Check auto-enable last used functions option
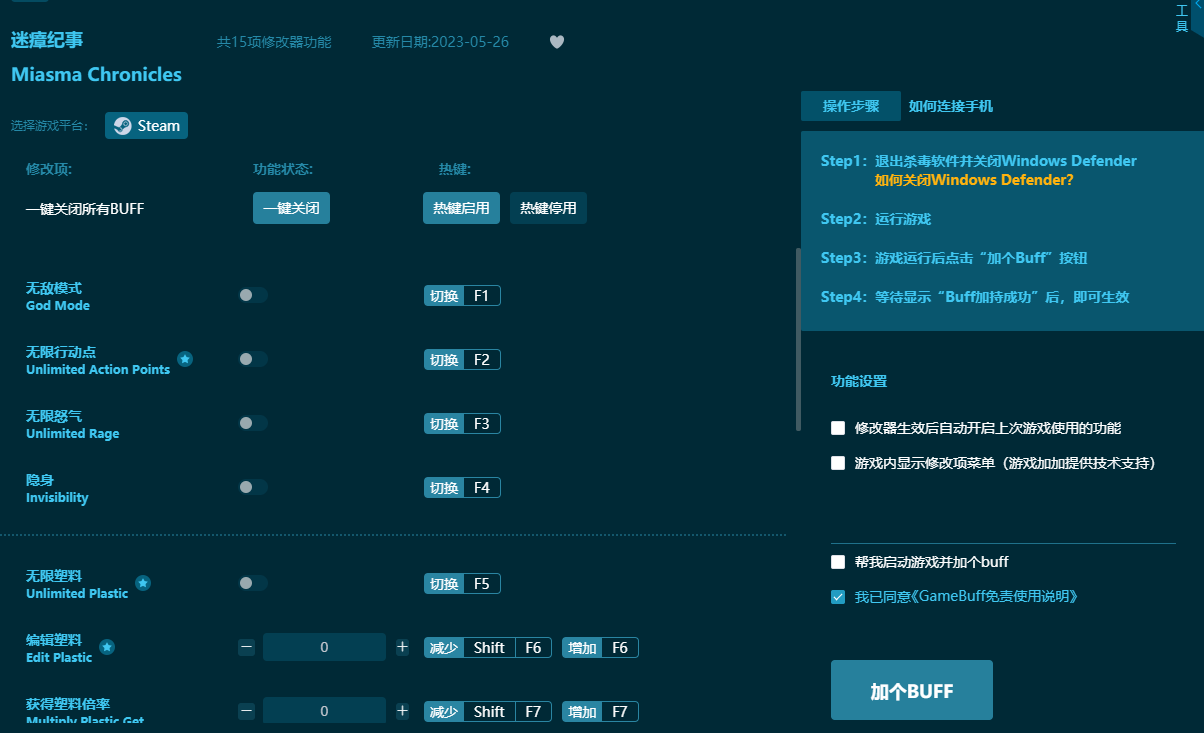Screen dimensions: 1204x733 (x=838, y=428)
